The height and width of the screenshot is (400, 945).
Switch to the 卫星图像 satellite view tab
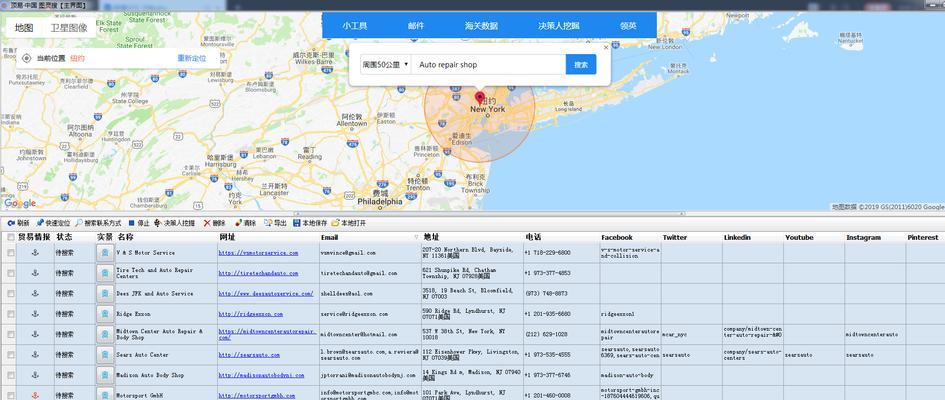tap(69, 28)
